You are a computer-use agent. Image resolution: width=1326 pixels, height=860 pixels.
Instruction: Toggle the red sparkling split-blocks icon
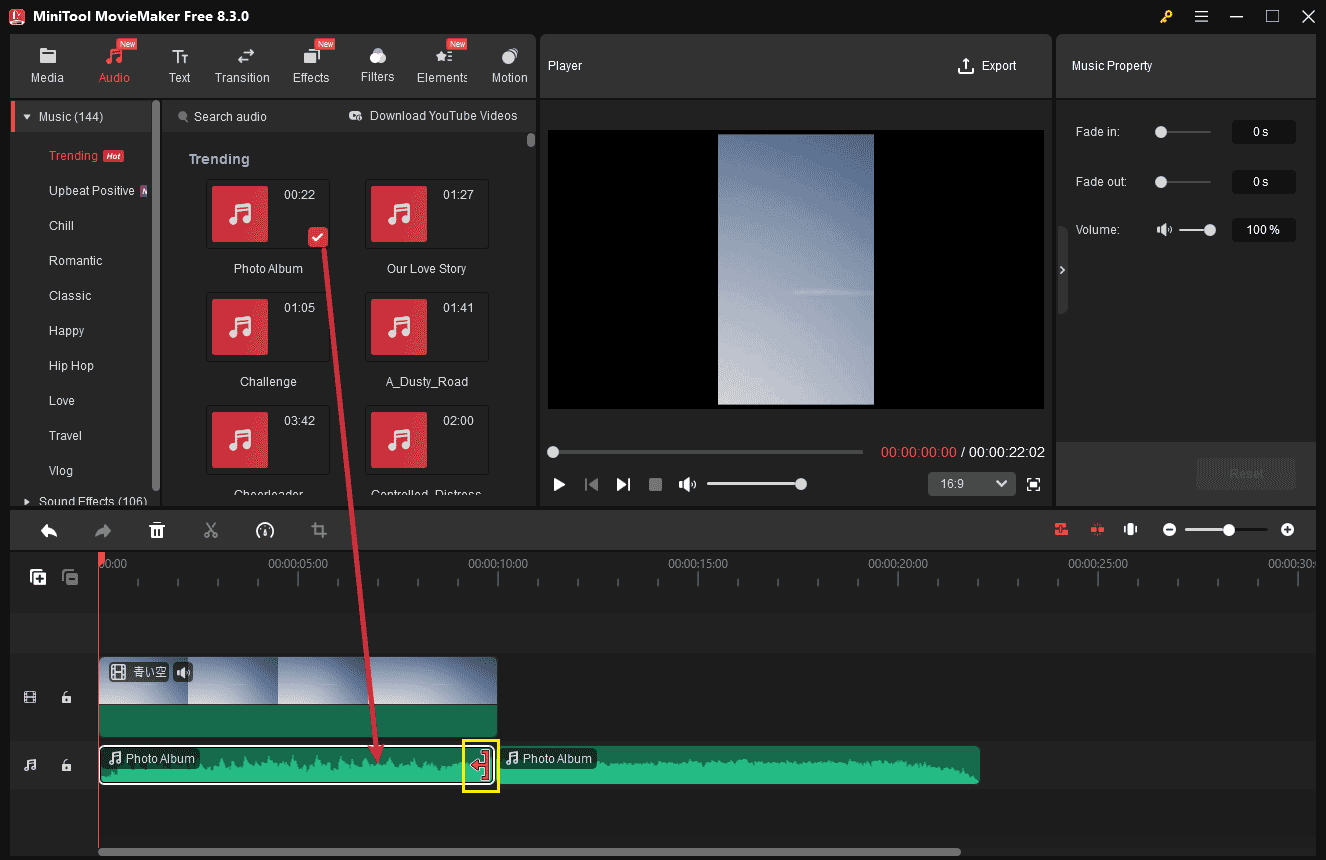click(x=1097, y=530)
